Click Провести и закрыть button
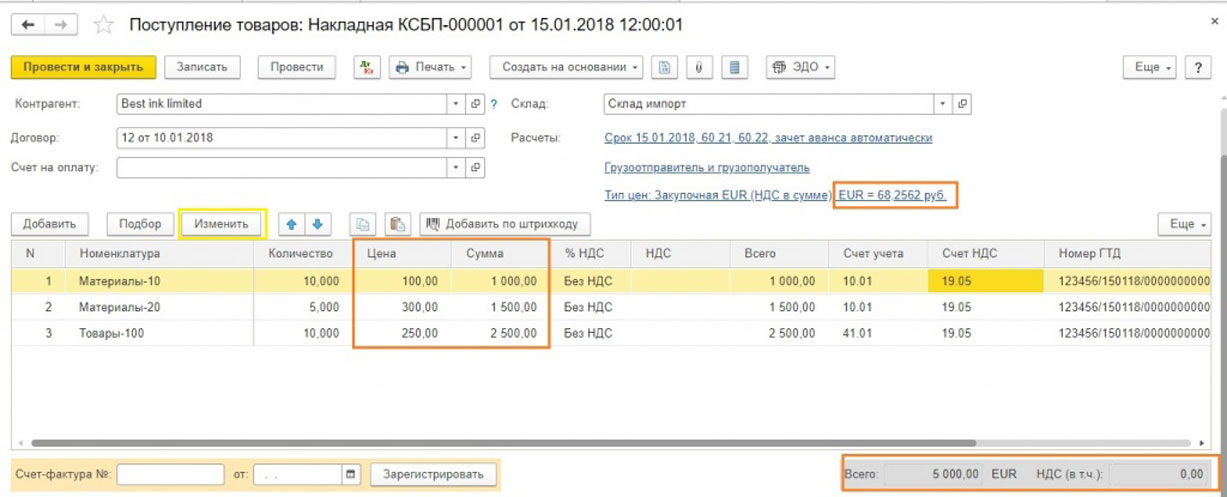This screenshot has height=497, width=1227. click(x=83, y=67)
